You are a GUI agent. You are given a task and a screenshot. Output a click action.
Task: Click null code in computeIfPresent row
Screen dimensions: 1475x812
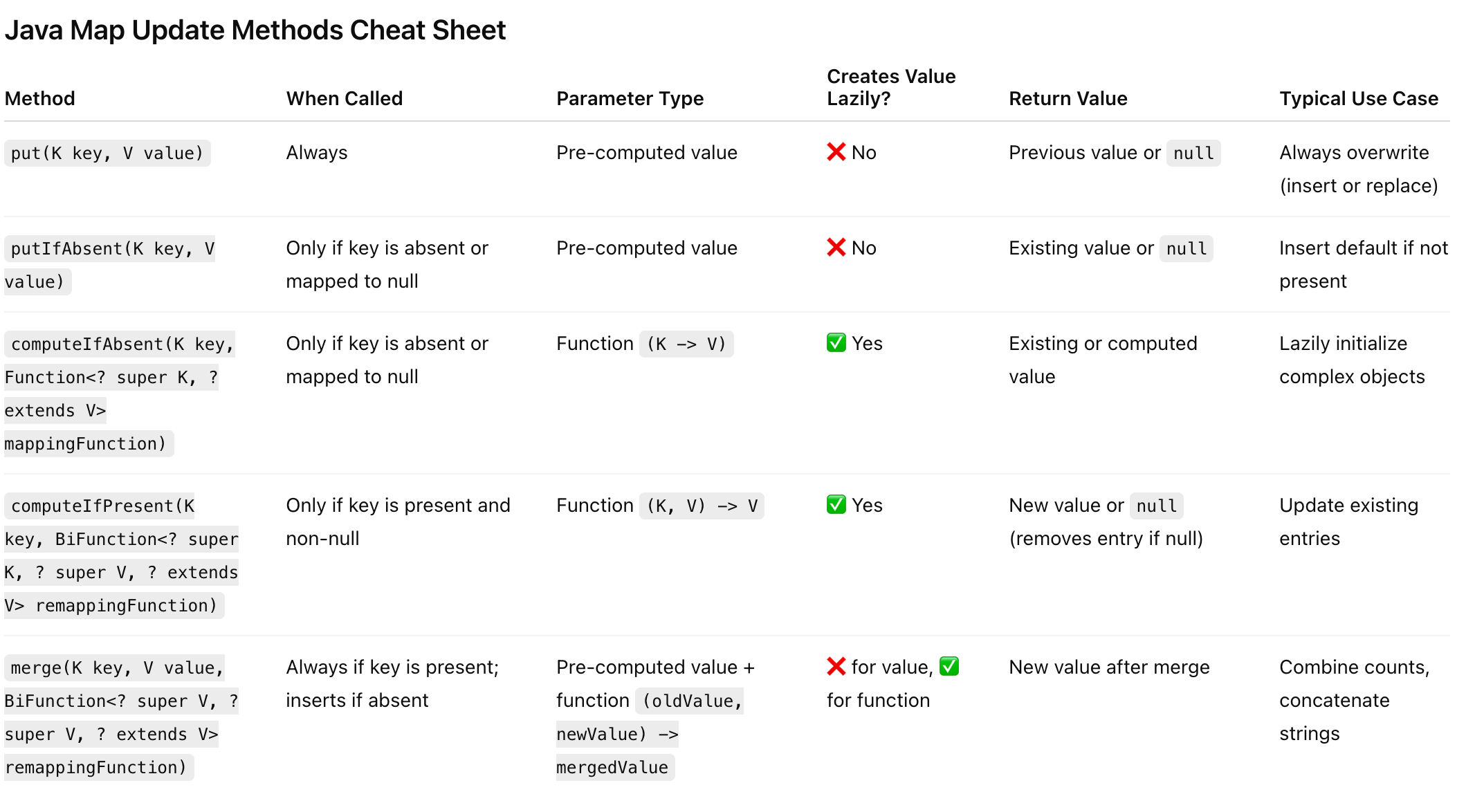click(1156, 506)
